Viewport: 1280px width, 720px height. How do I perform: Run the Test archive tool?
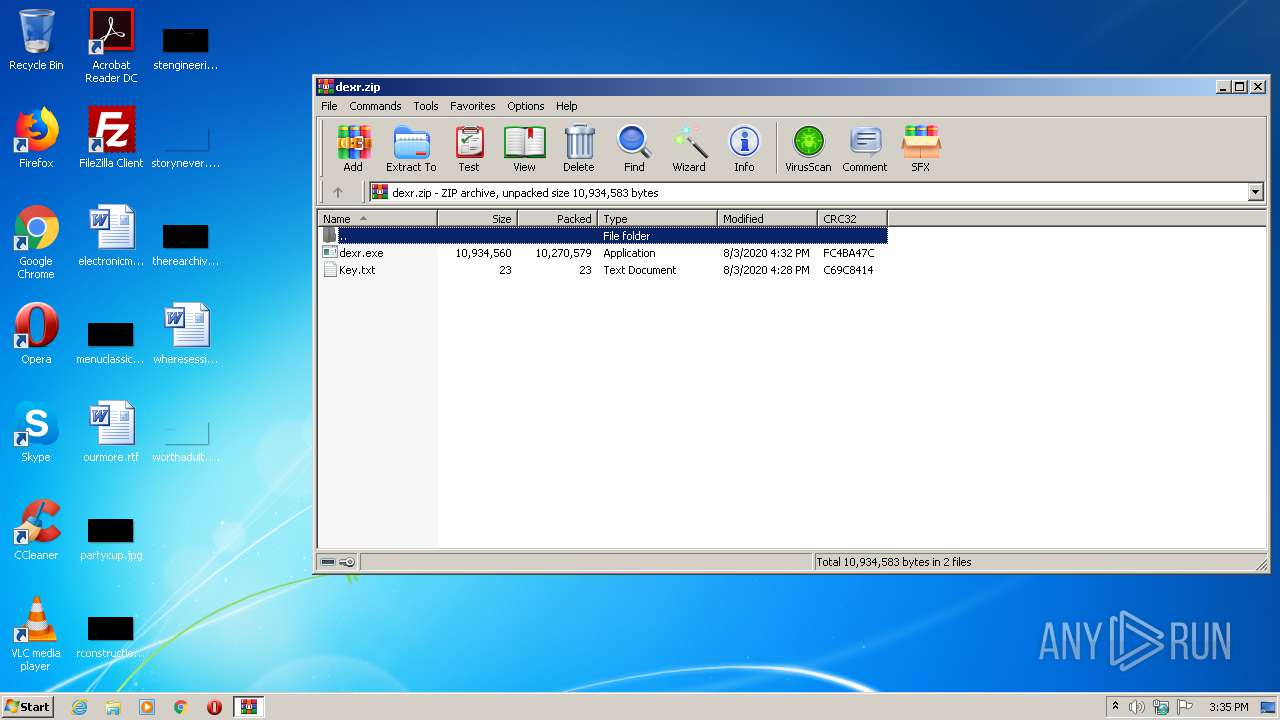(469, 148)
